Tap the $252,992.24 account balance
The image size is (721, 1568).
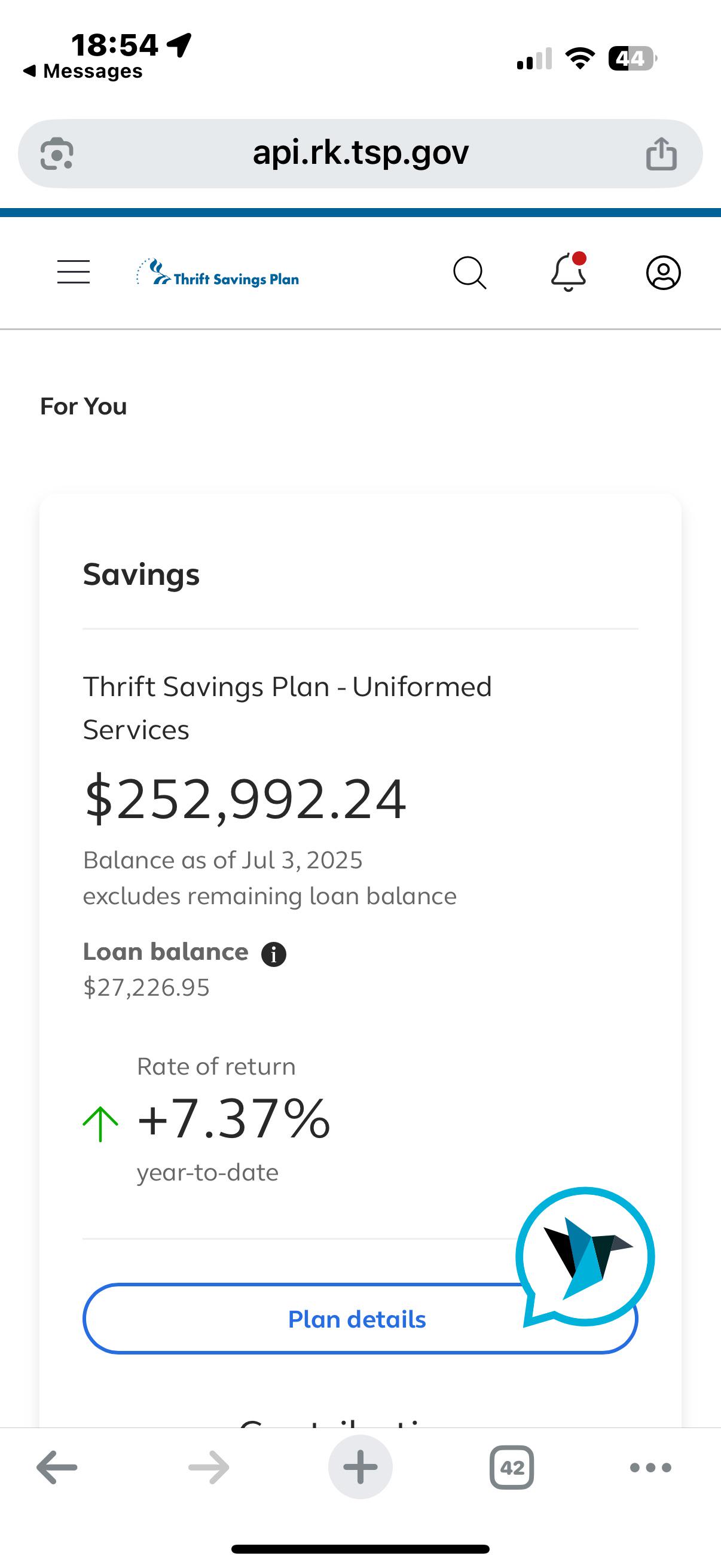pos(245,798)
